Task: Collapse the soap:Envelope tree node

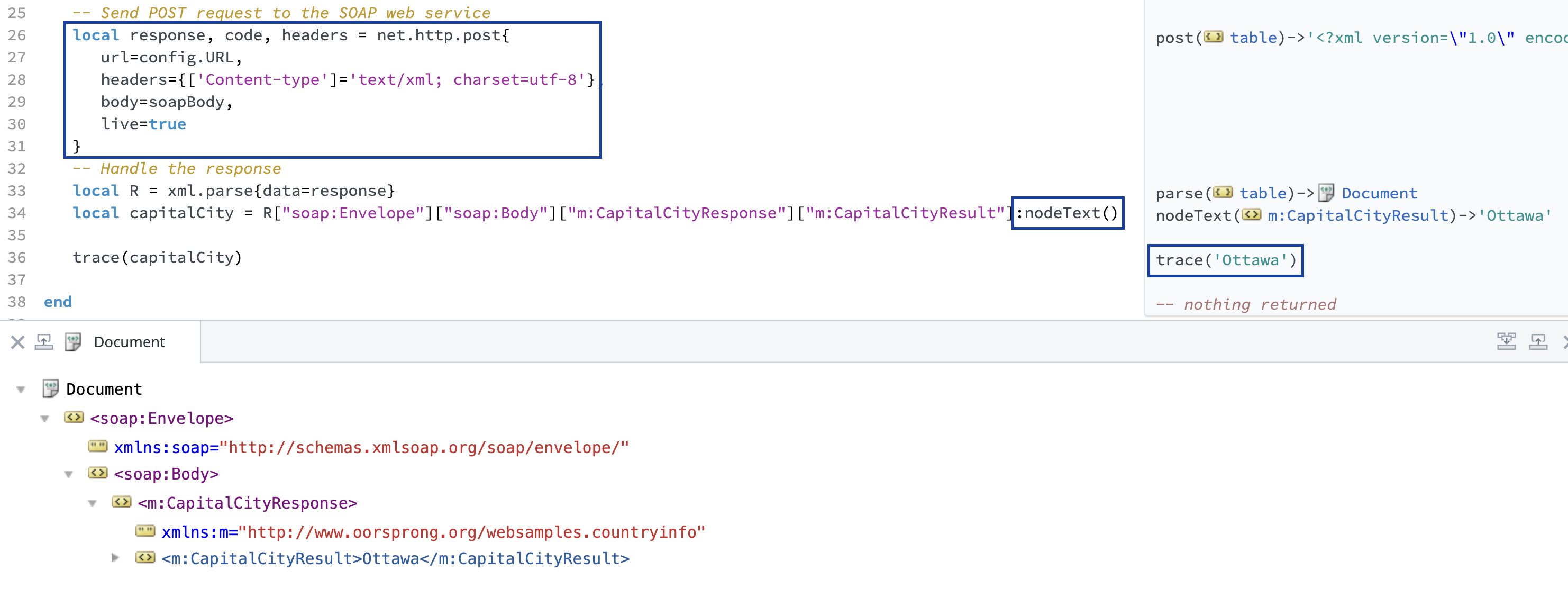Action: click(44, 419)
